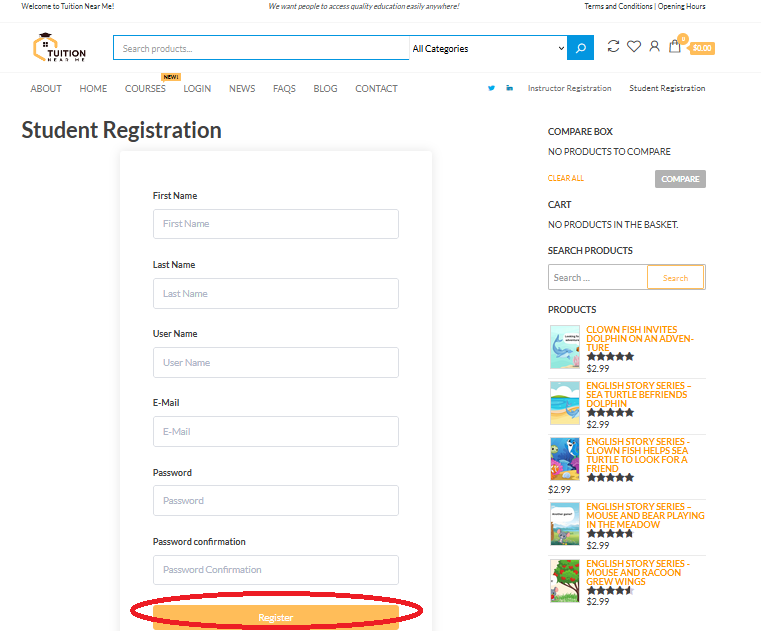This screenshot has height=631, width=761.
Task: Open the compare refresh arrows icon
Action: pyautogui.click(x=613, y=47)
